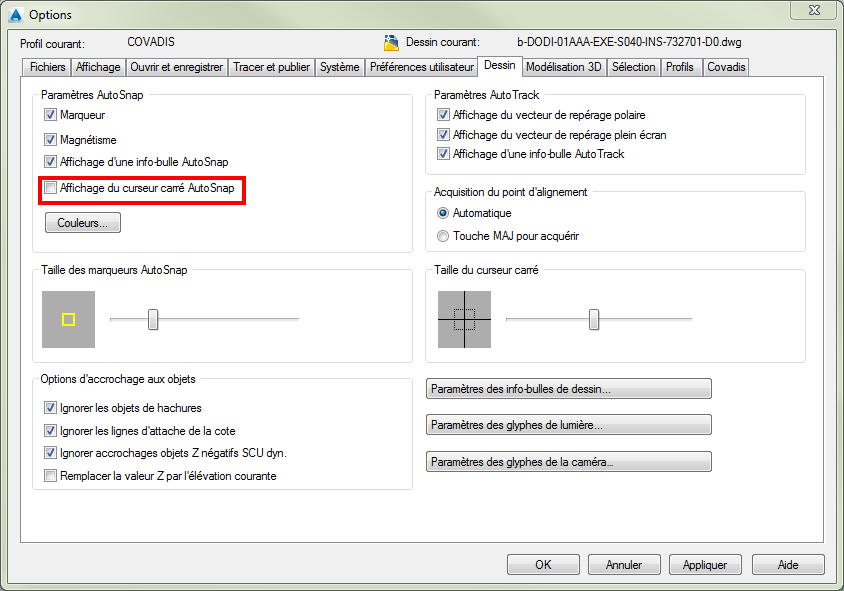The image size is (844, 591).
Task: Enable Remplacer la valeur Z par l'élévation courante
Action: [x=50, y=476]
